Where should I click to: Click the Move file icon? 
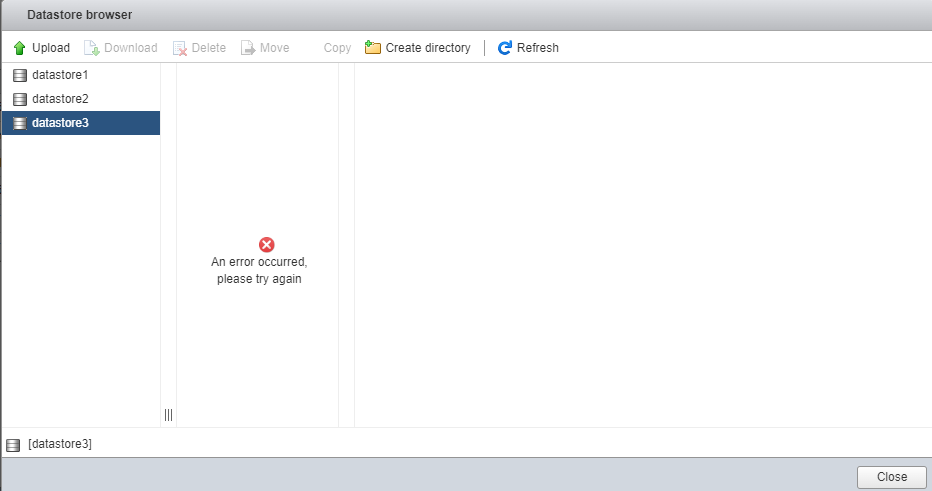248,48
